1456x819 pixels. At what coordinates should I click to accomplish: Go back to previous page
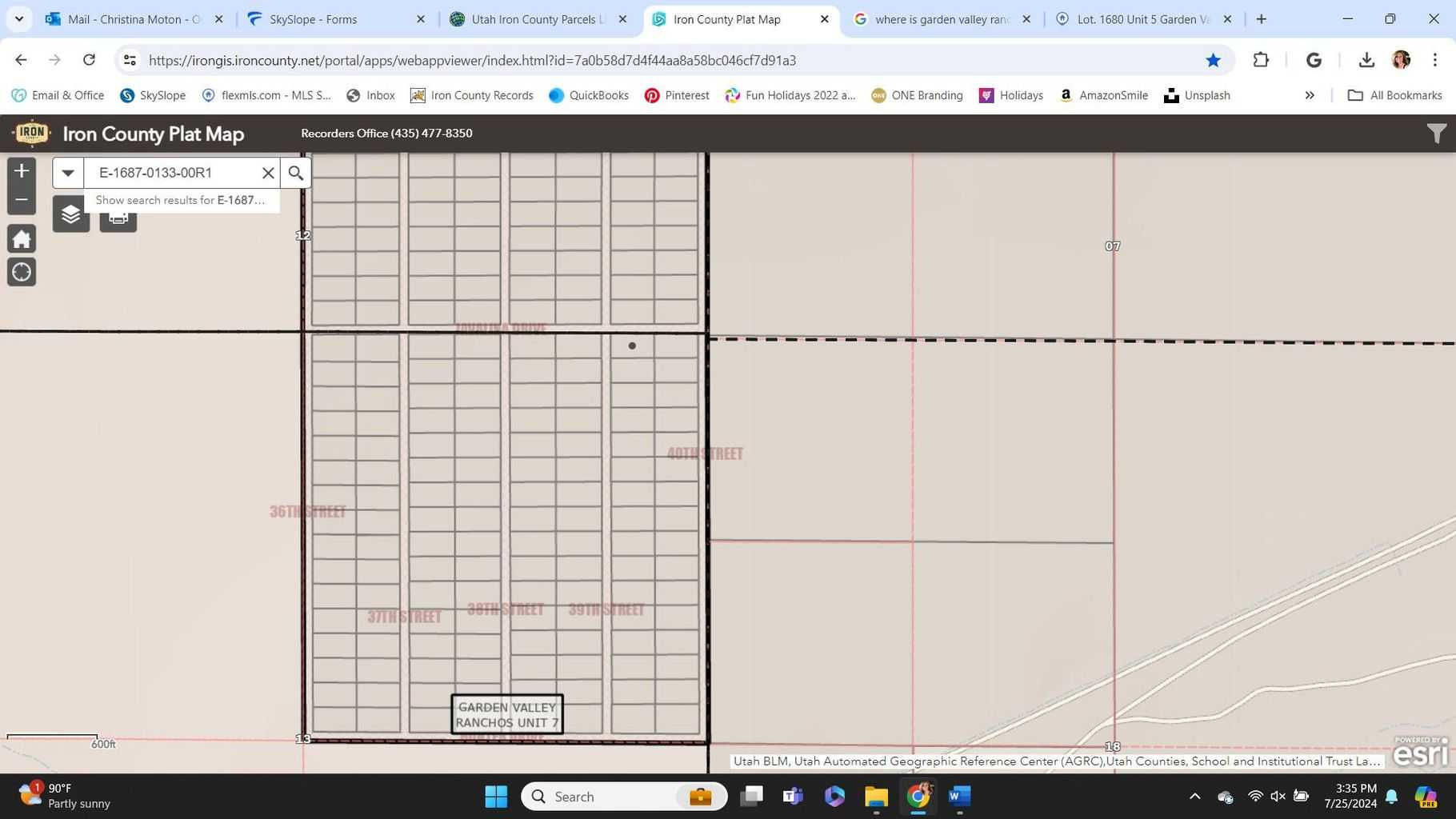tap(22, 60)
